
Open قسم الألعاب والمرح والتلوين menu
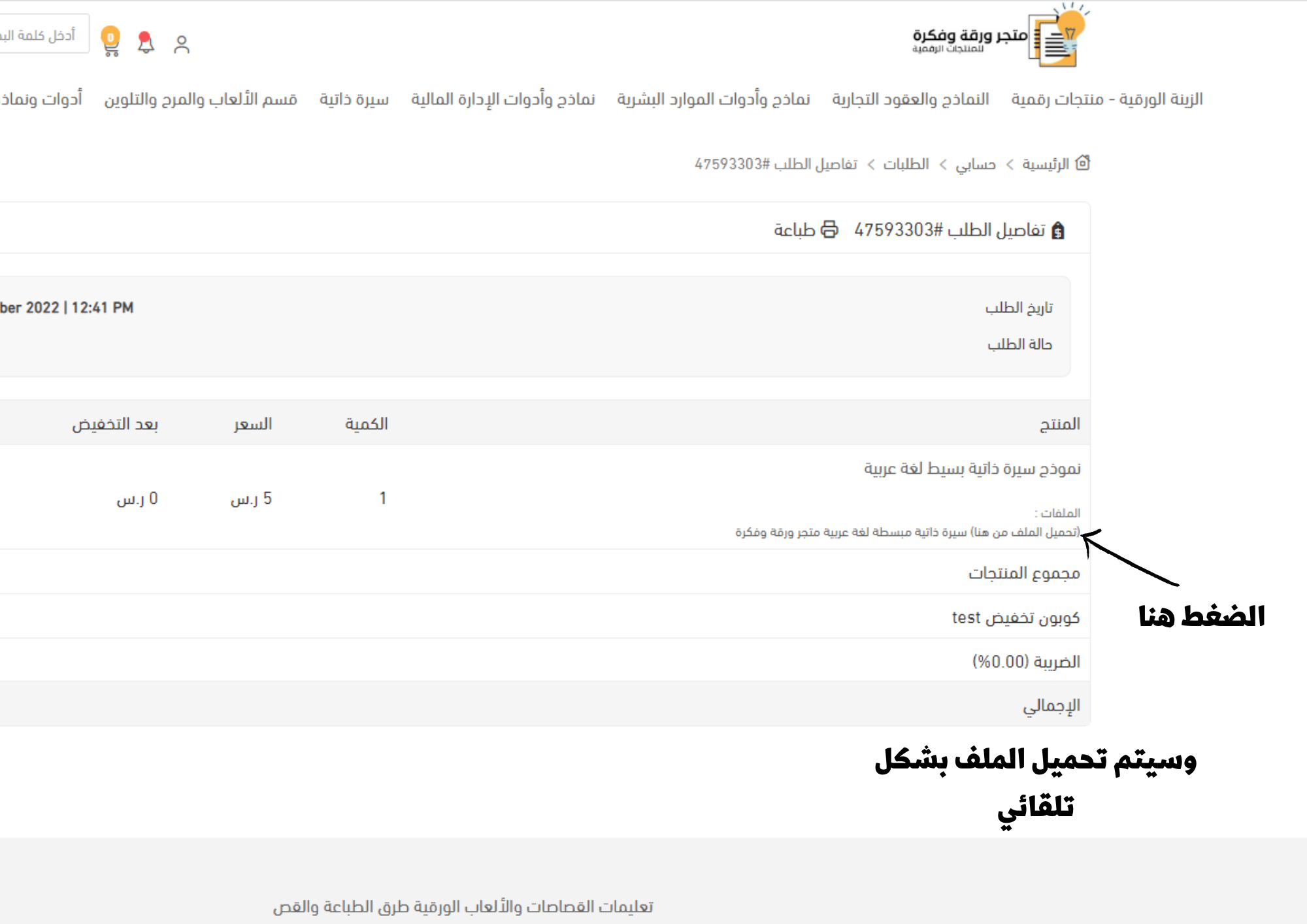point(201,99)
